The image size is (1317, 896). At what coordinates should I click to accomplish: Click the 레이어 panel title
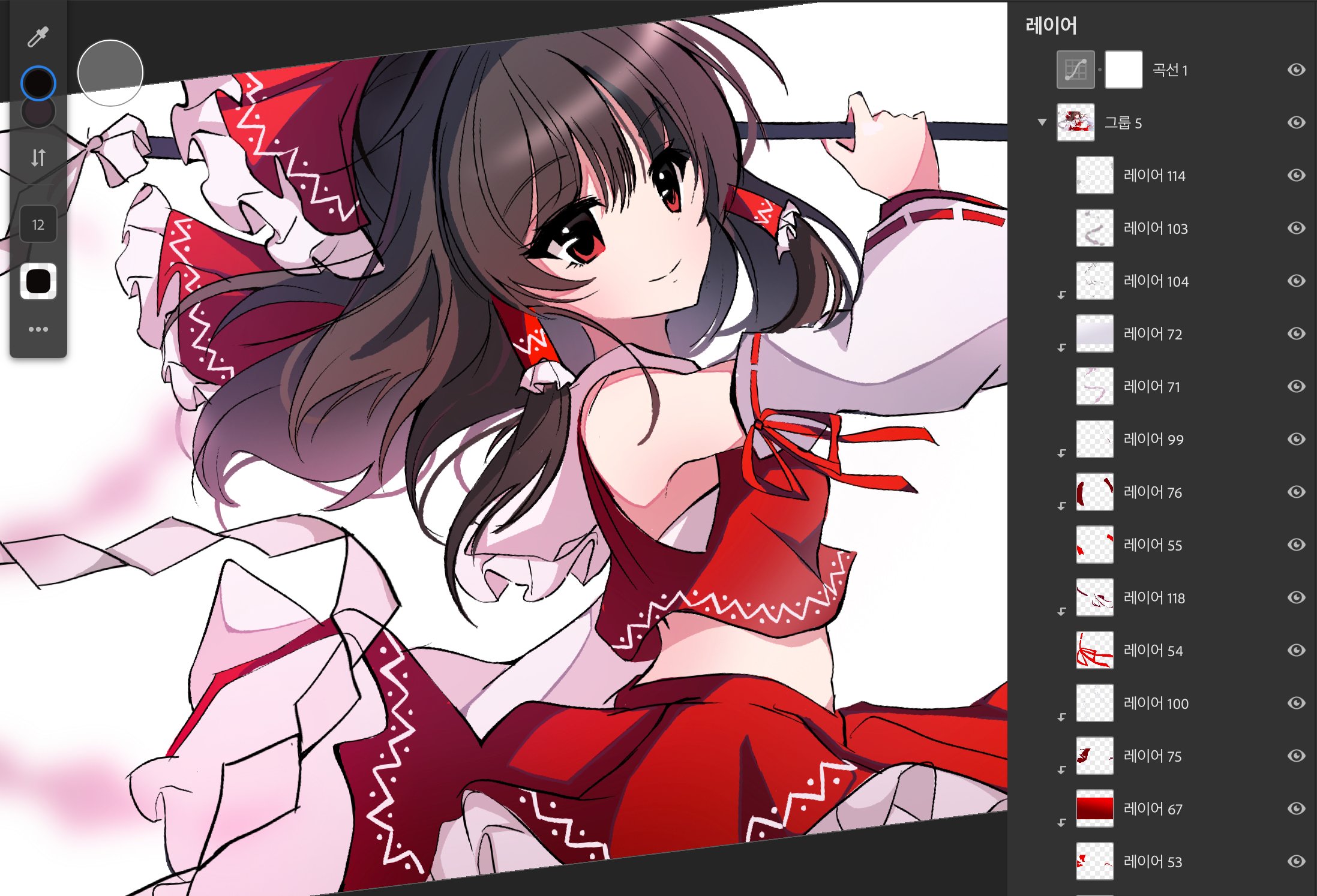click(1051, 25)
